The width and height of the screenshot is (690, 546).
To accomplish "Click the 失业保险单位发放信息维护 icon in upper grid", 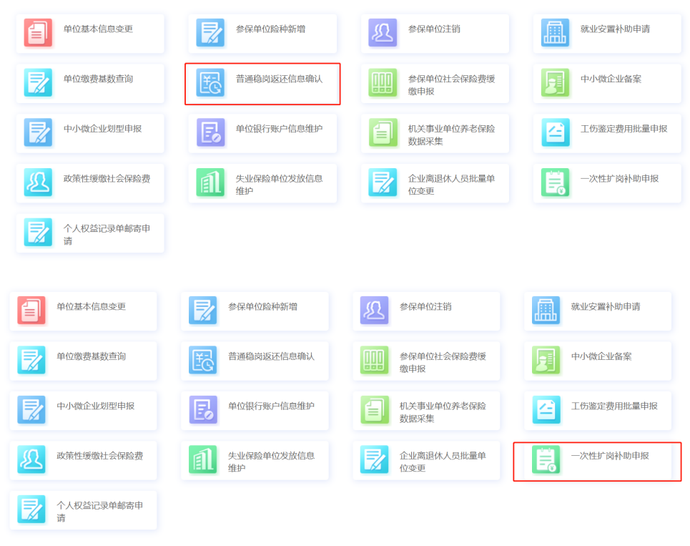I will (x=210, y=182).
